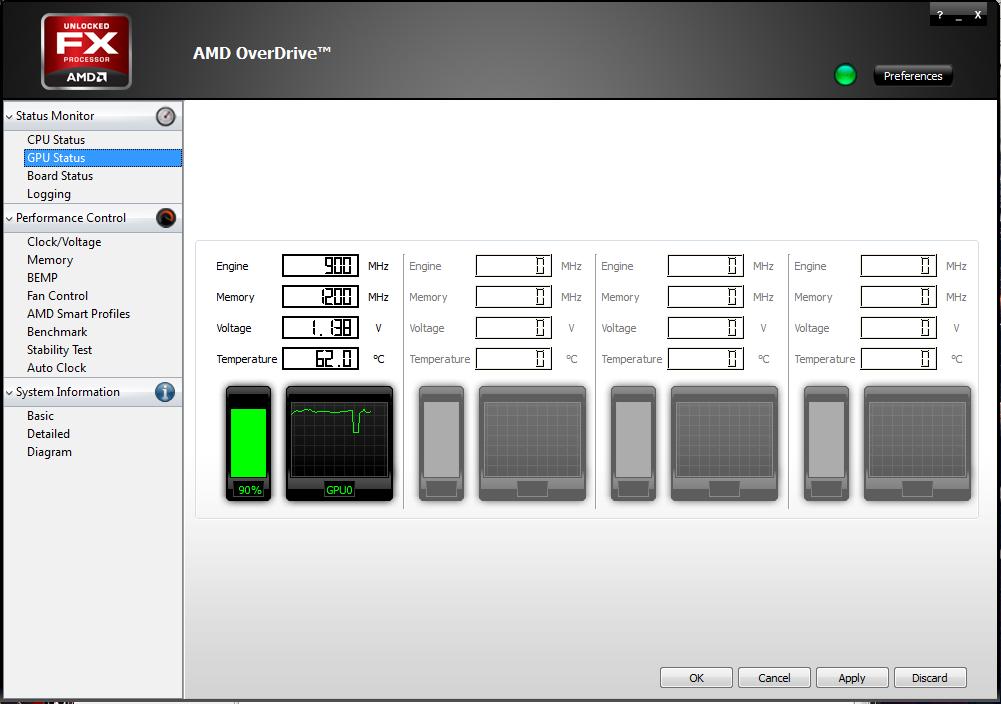
Task: Click the green 90% usage bar
Action: click(x=248, y=443)
